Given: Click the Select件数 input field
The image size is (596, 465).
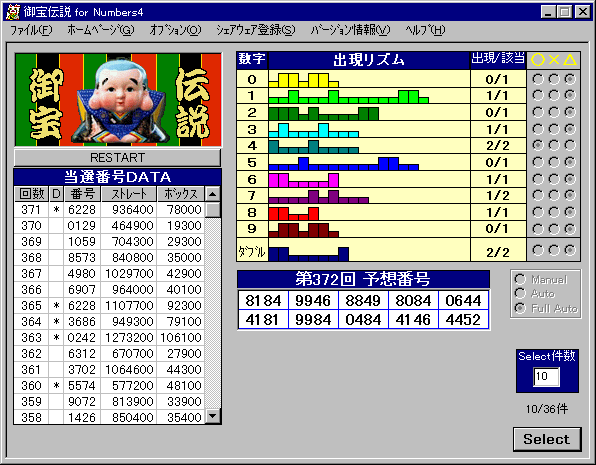Looking at the screenshot, I should [x=546, y=376].
